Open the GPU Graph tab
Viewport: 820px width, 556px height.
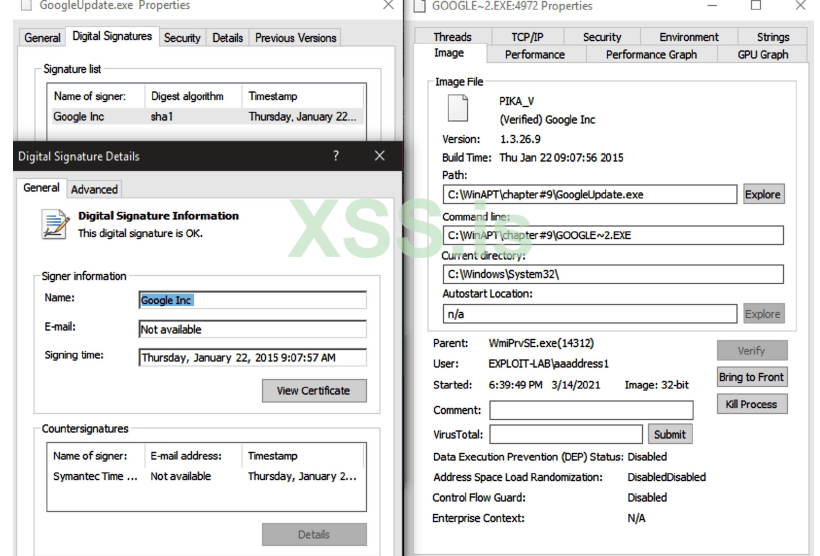tap(762, 54)
